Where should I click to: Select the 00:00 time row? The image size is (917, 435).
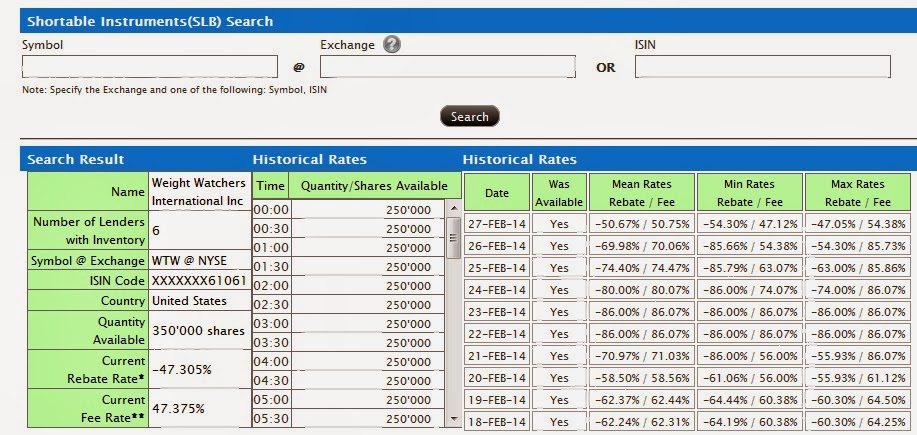pos(348,210)
